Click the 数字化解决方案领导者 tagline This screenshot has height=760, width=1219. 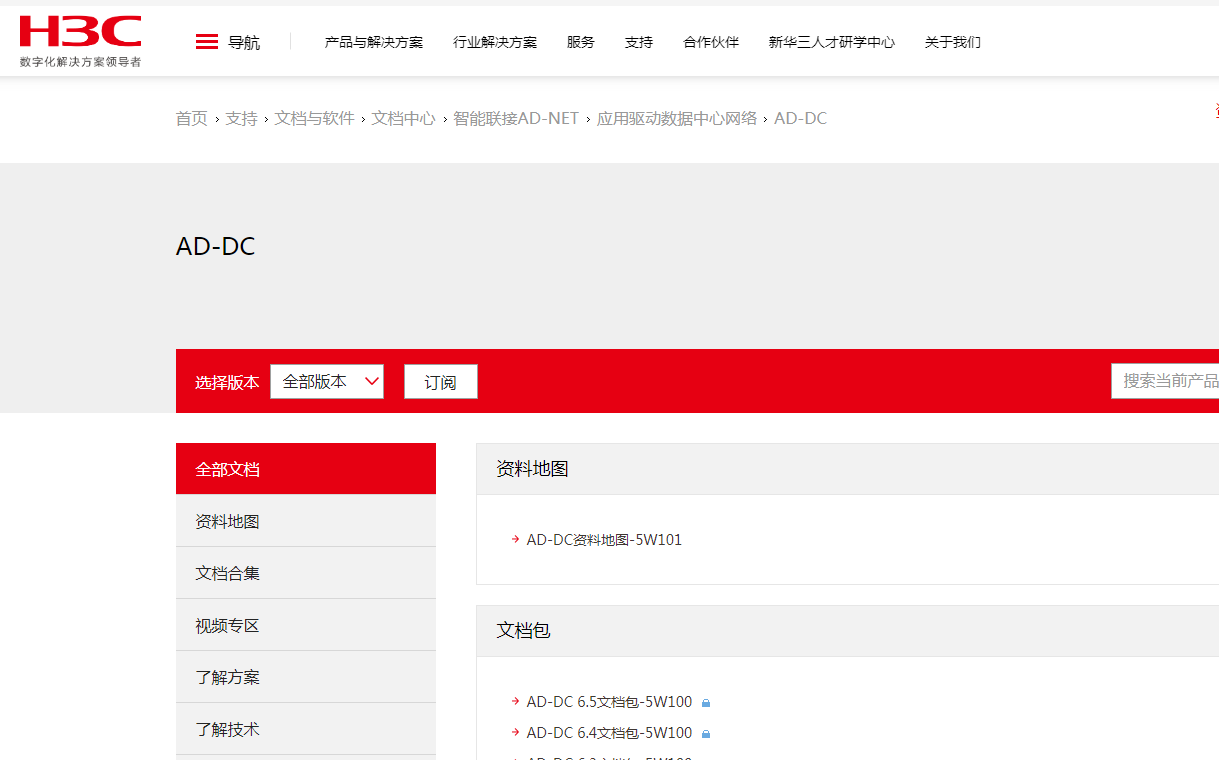[x=80, y=62]
